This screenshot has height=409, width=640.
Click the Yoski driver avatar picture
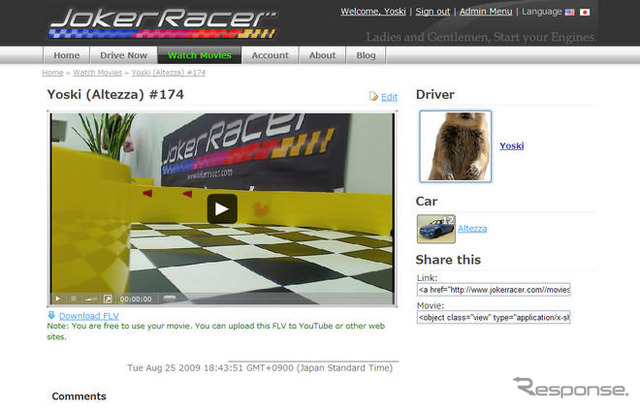tap(456, 146)
